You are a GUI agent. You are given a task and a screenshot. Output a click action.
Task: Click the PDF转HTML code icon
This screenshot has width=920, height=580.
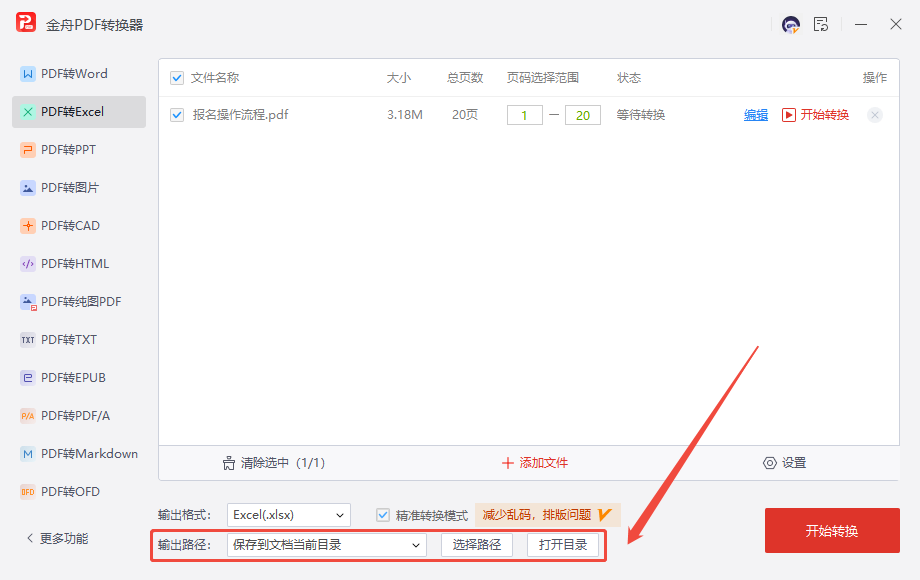click(28, 264)
